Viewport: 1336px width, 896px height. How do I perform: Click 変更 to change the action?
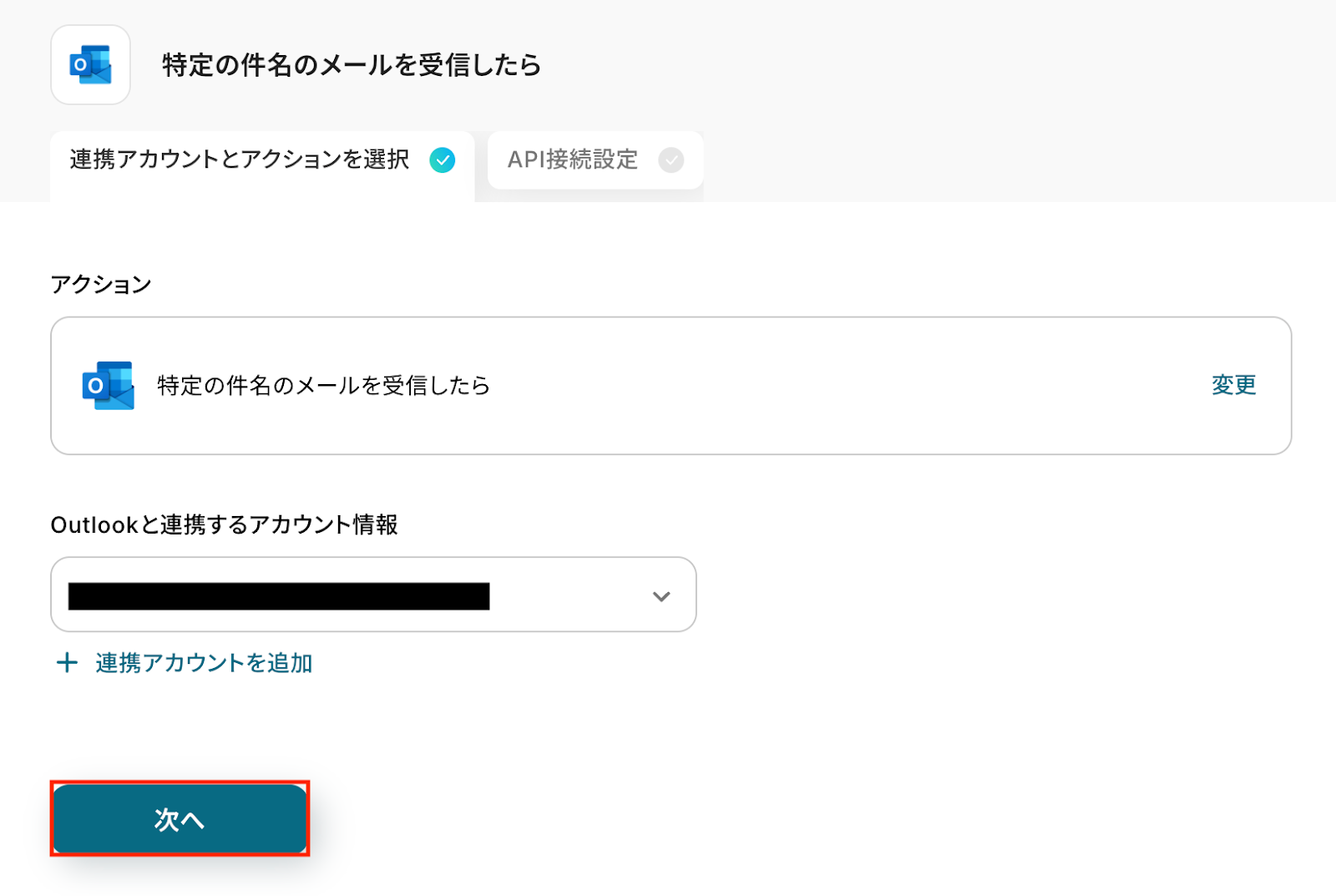coord(1233,385)
